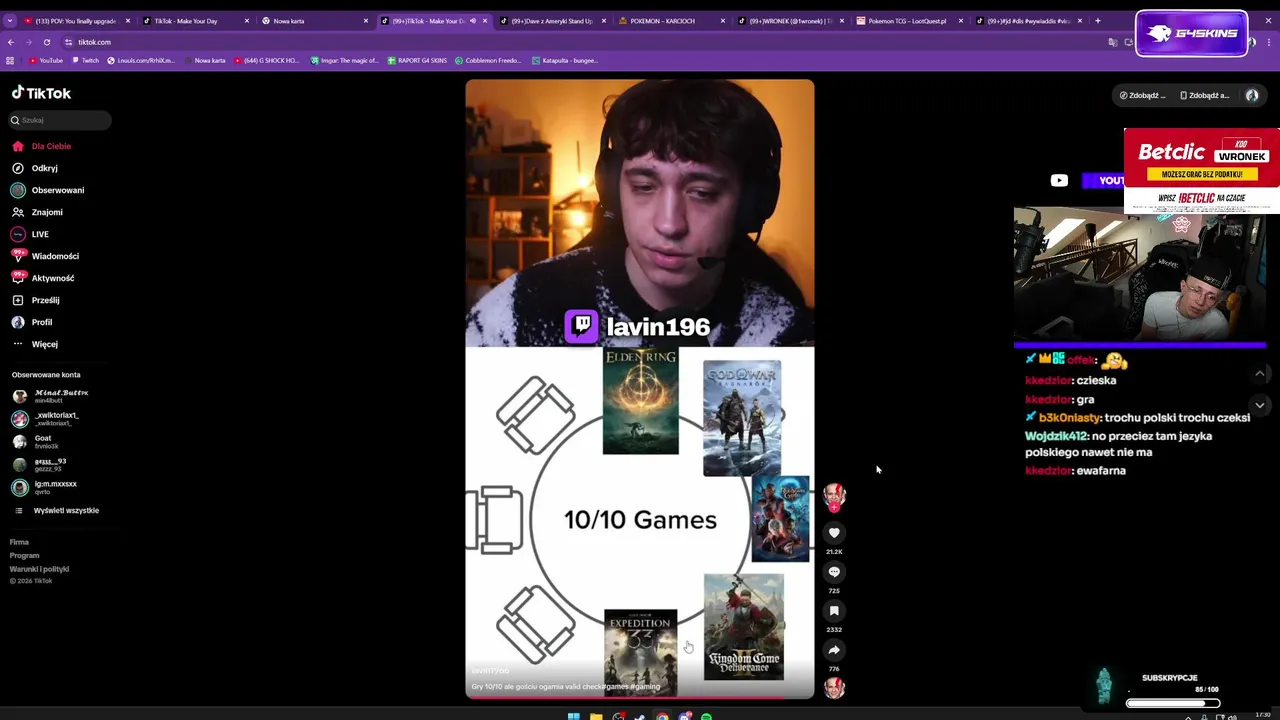Open the browser apps grid icon
This screenshot has height=720, width=1280.
click(x=10, y=60)
